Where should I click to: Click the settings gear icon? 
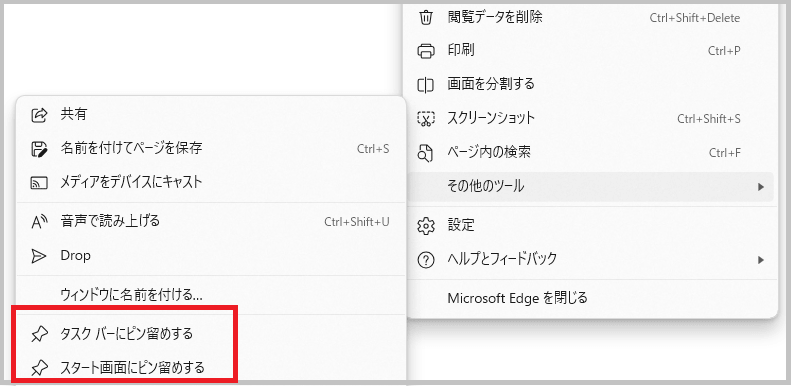coord(426,226)
